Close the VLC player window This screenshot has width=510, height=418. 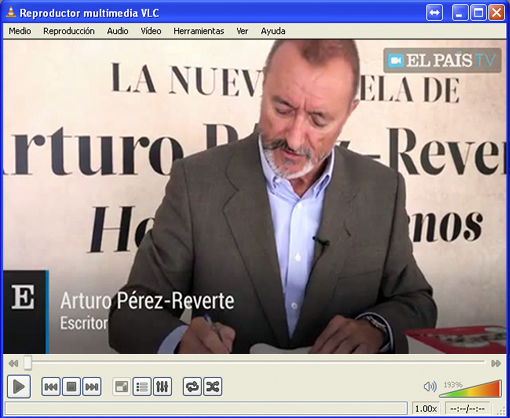[497, 13]
